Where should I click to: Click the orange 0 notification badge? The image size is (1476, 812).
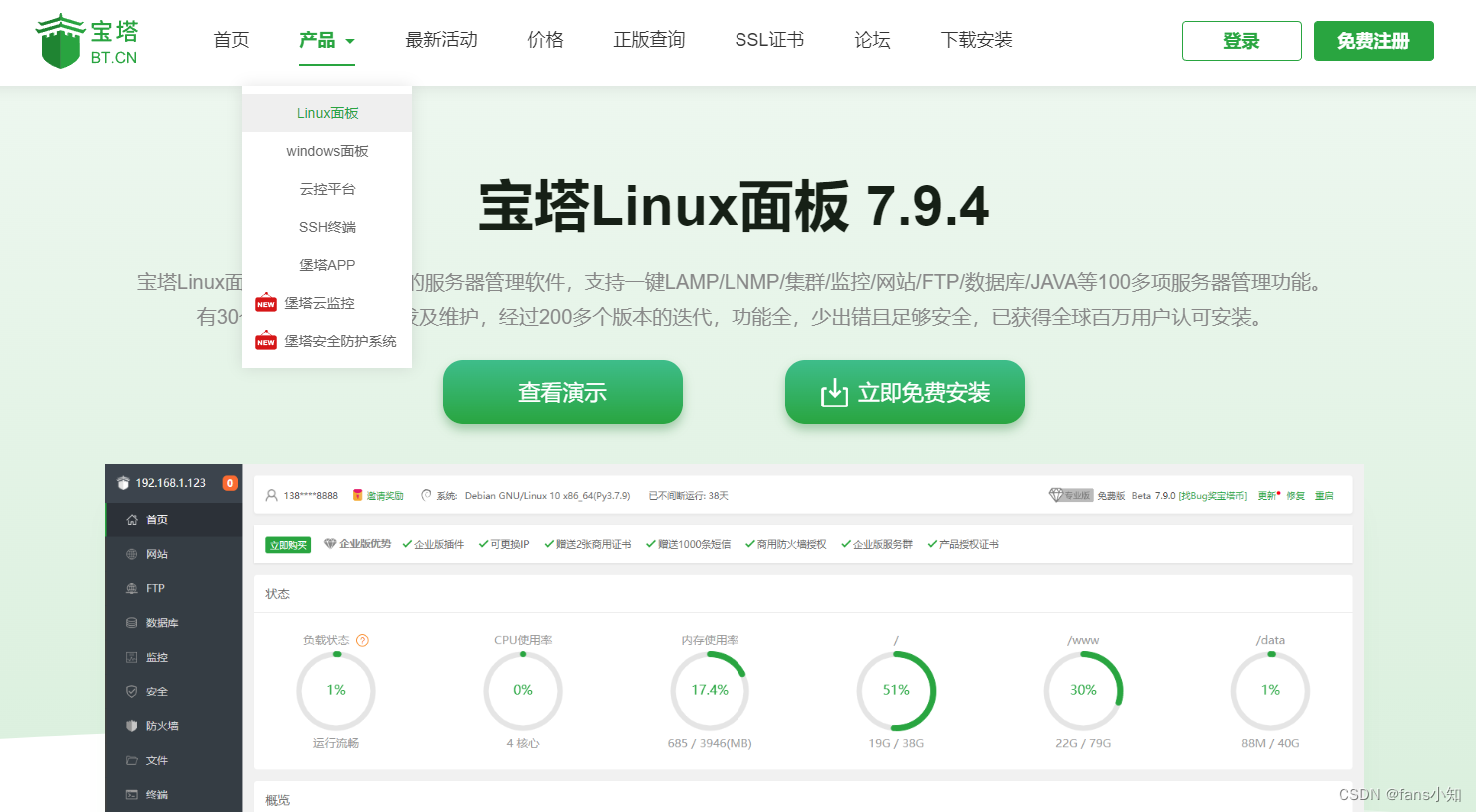click(230, 483)
